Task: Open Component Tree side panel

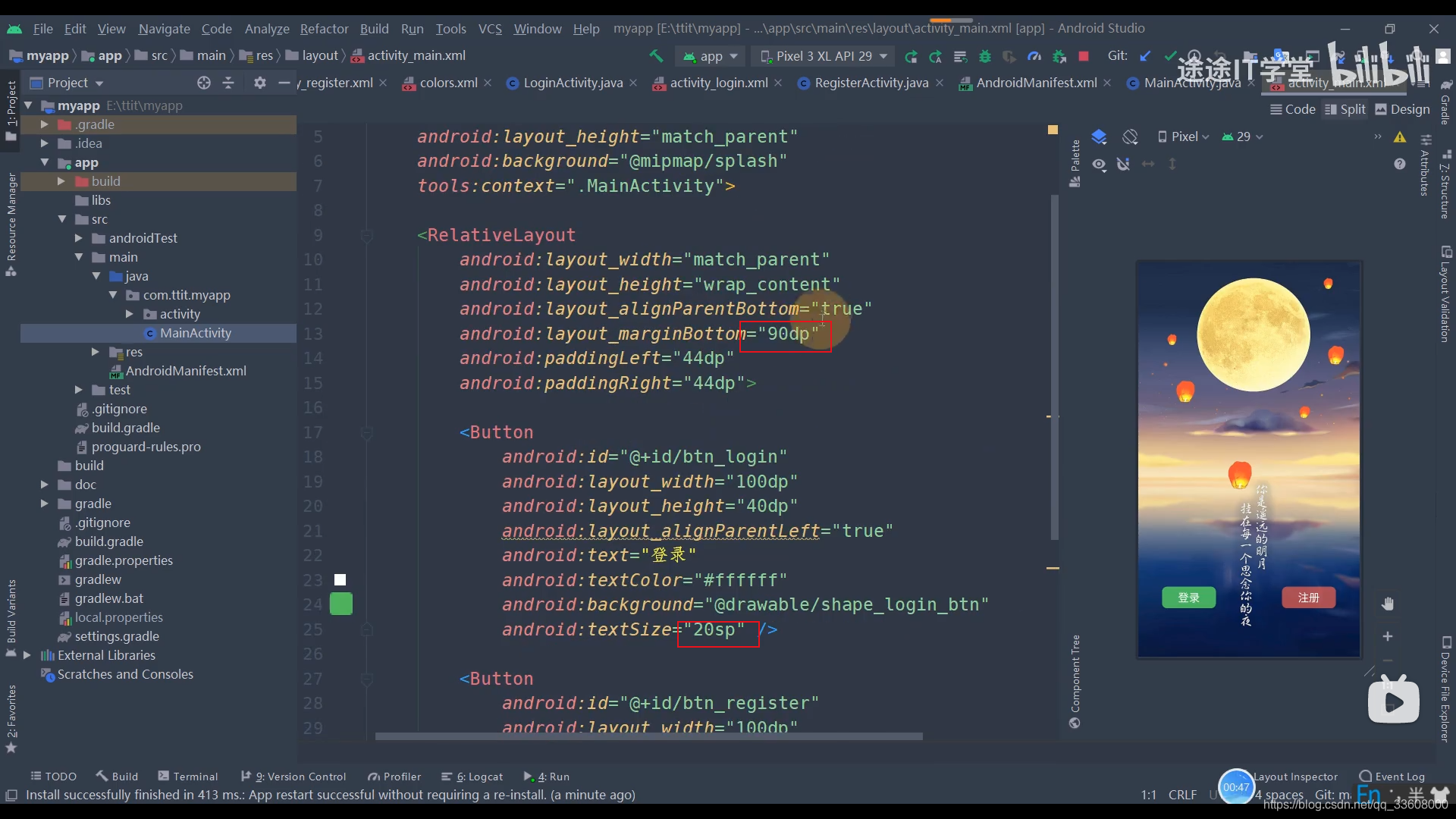Action: click(1075, 680)
